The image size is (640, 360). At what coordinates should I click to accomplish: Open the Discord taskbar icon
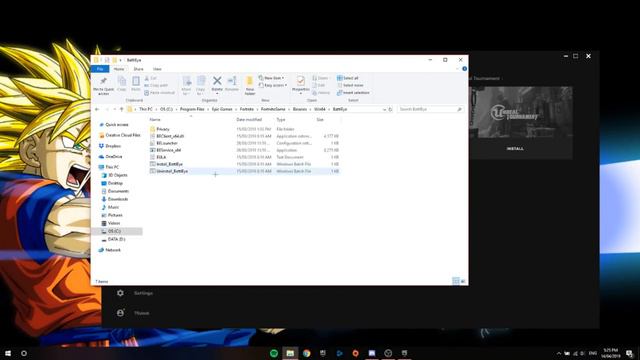pyautogui.click(x=372, y=353)
